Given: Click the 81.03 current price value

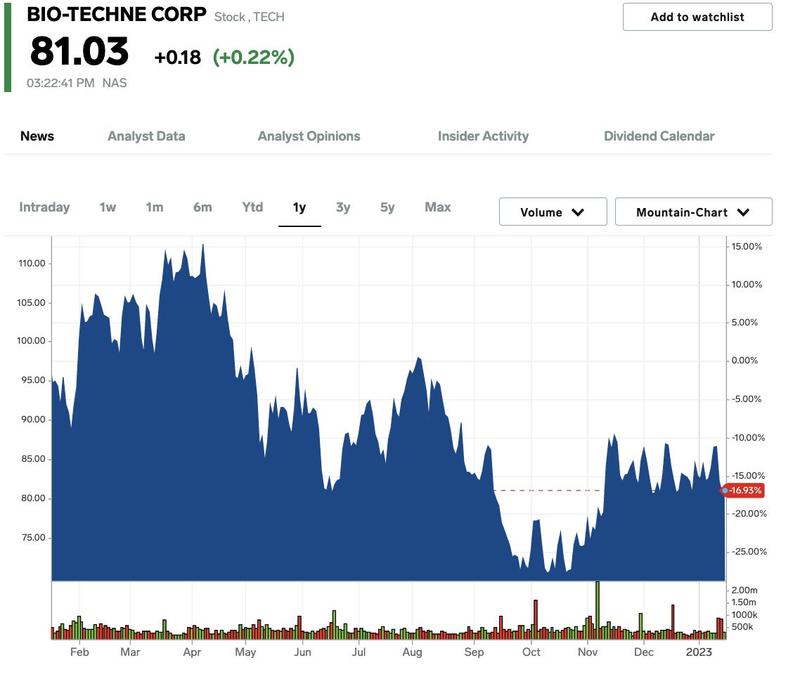Looking at the screenshot, I should tap(79, 52).
